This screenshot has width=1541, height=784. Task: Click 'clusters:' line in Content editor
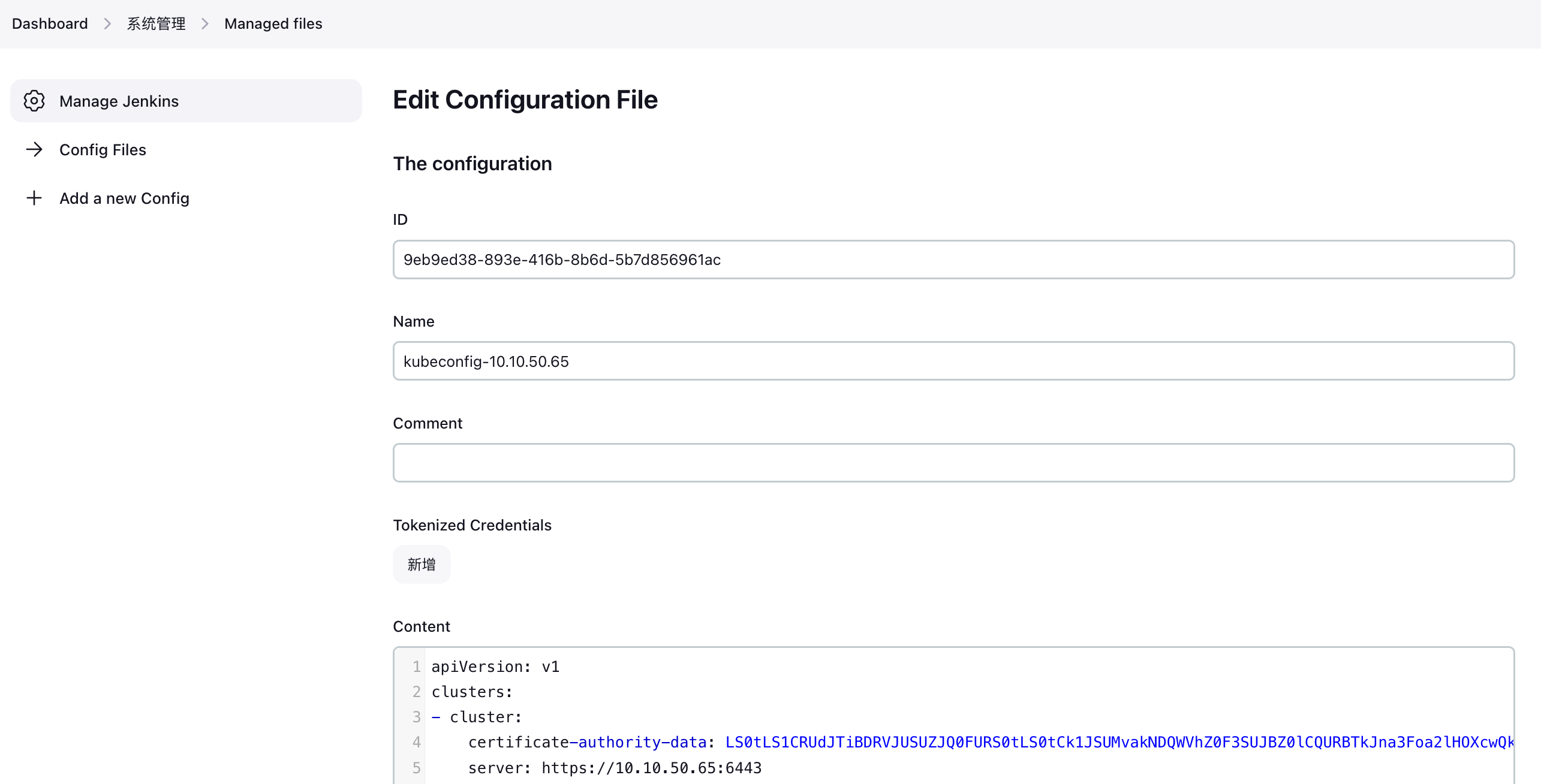click(472, 692)
